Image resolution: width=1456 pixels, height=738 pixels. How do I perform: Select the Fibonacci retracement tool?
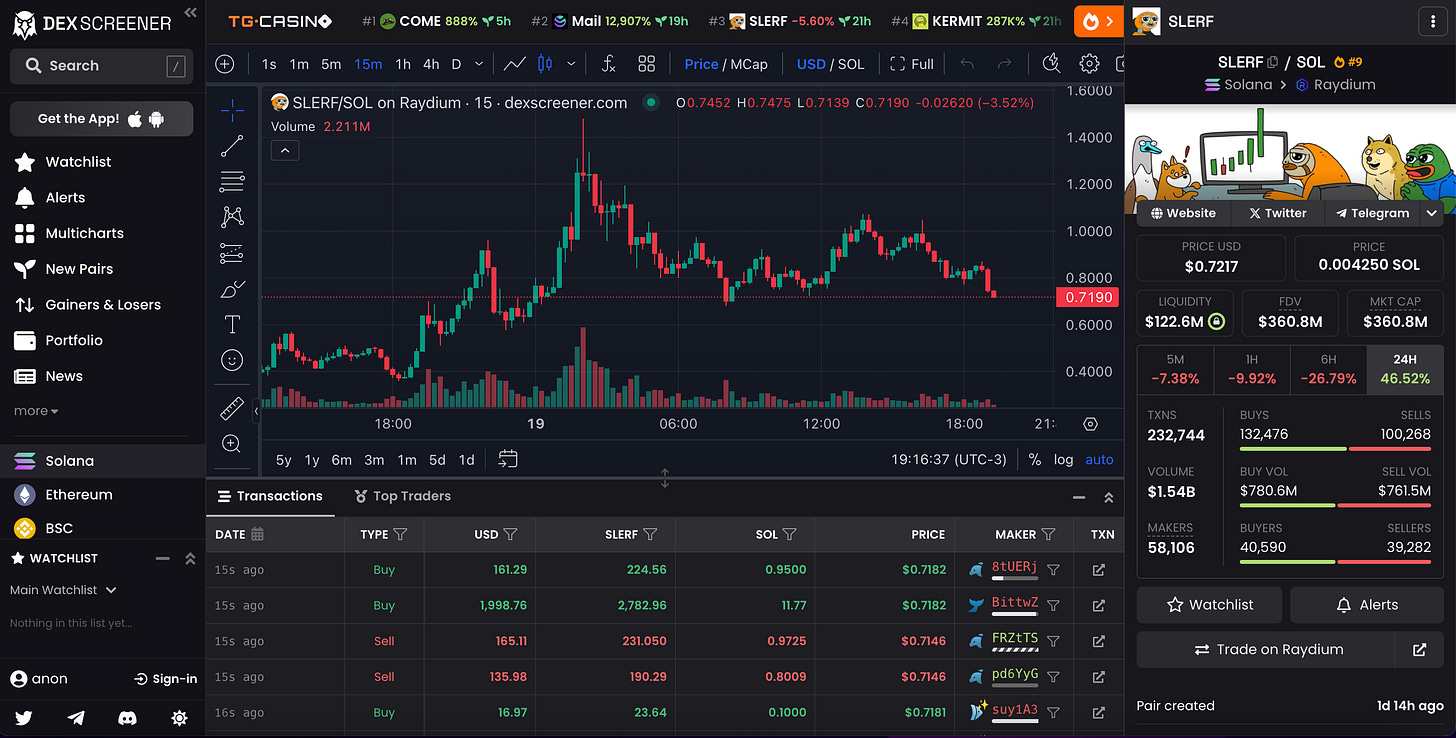[232, 181]
